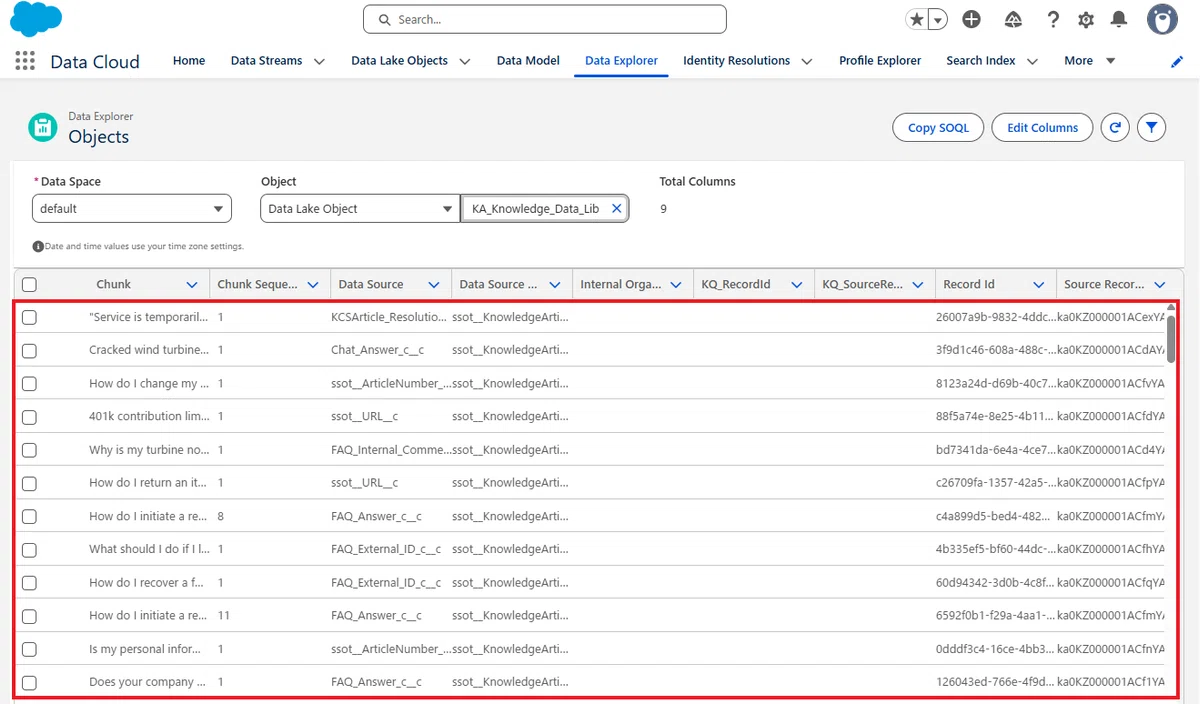1200x704 pixels.
Task: Open the filter funnel icon
Action: coord(1152,127)
